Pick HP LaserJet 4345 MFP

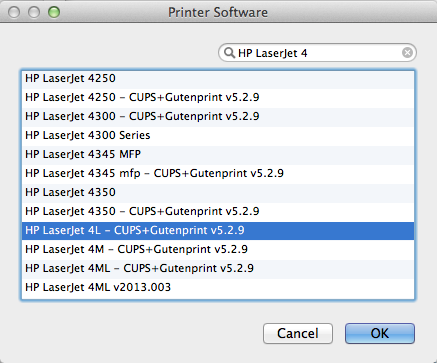click(x=218, y=154)
